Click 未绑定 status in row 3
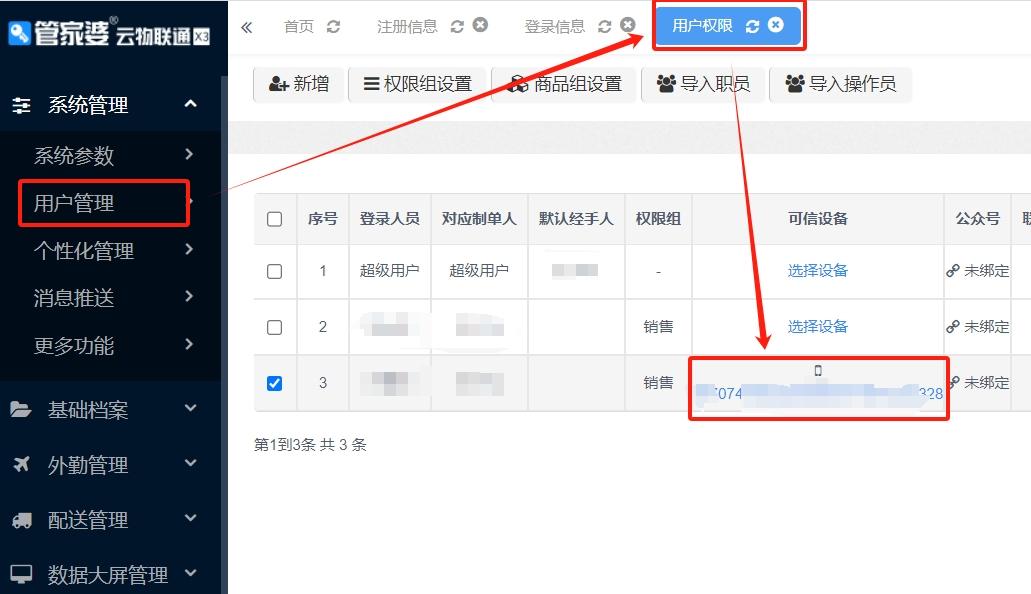Screen dimensions: 1031x594 tap(986, 382)
